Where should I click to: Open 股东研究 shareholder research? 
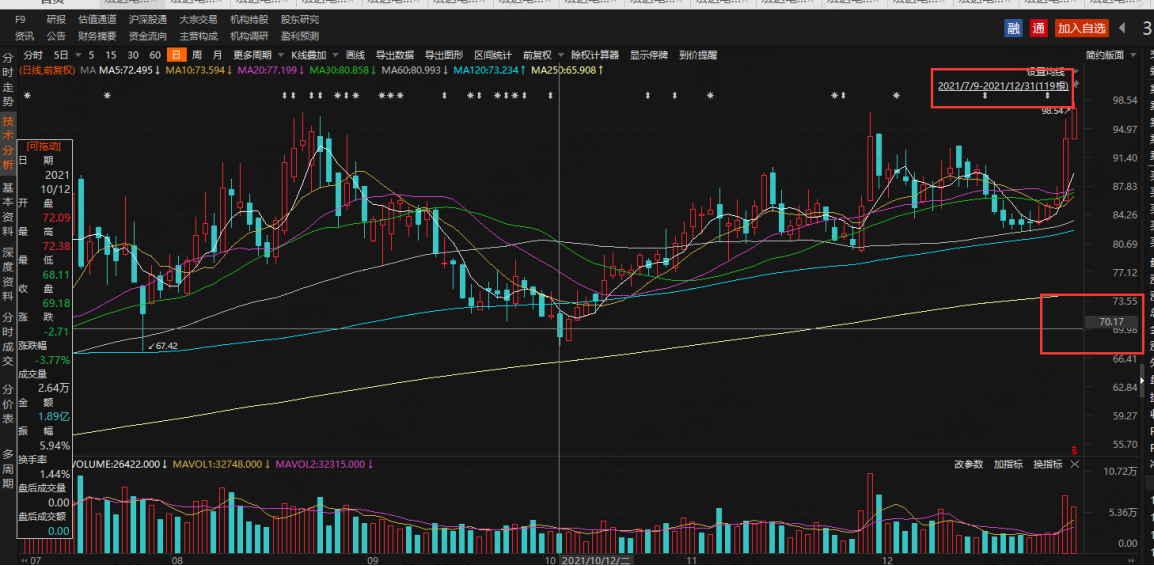click(x=300, y=19)
